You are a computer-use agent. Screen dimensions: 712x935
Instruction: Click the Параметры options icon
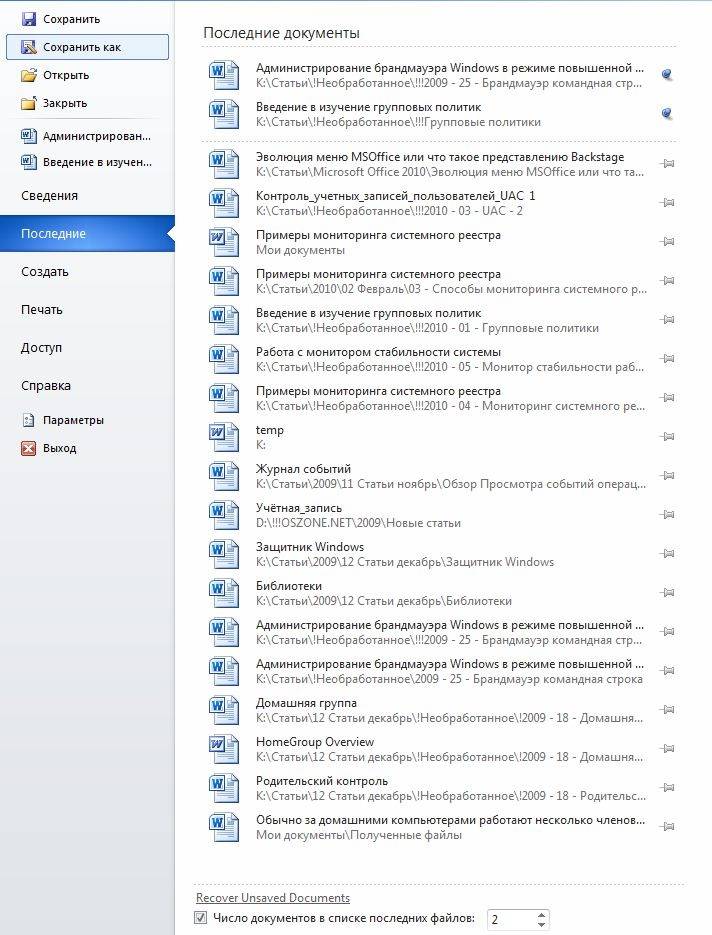pyautogui.click(x=28, y=420)
